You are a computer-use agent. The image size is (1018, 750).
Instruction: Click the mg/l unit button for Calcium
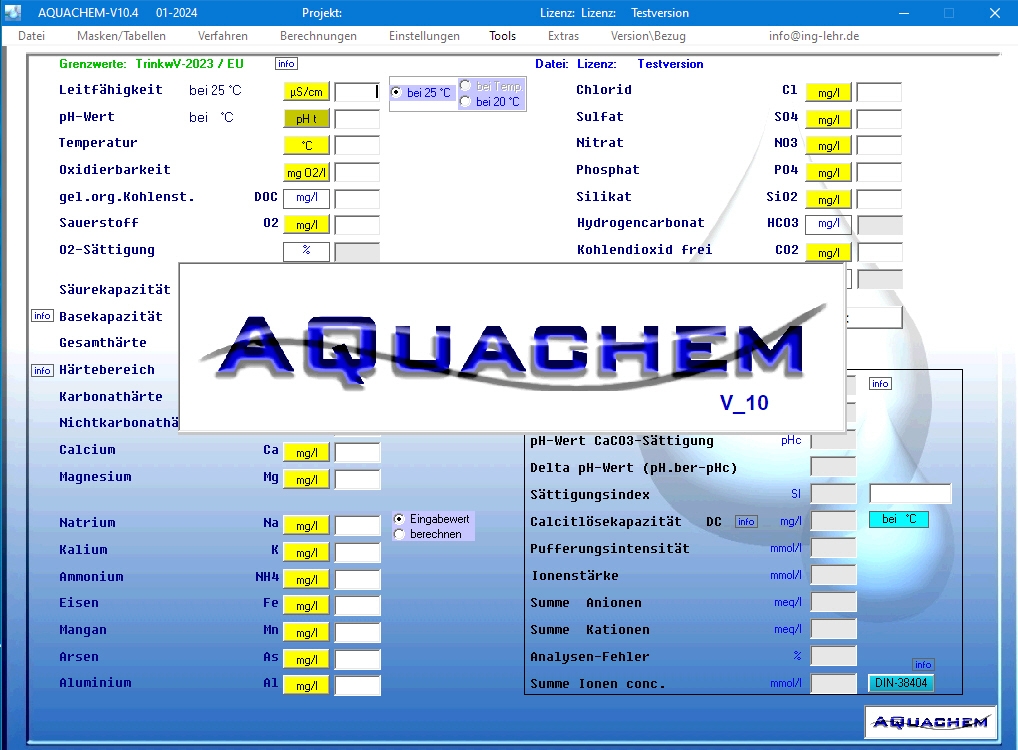coord(306,453)
